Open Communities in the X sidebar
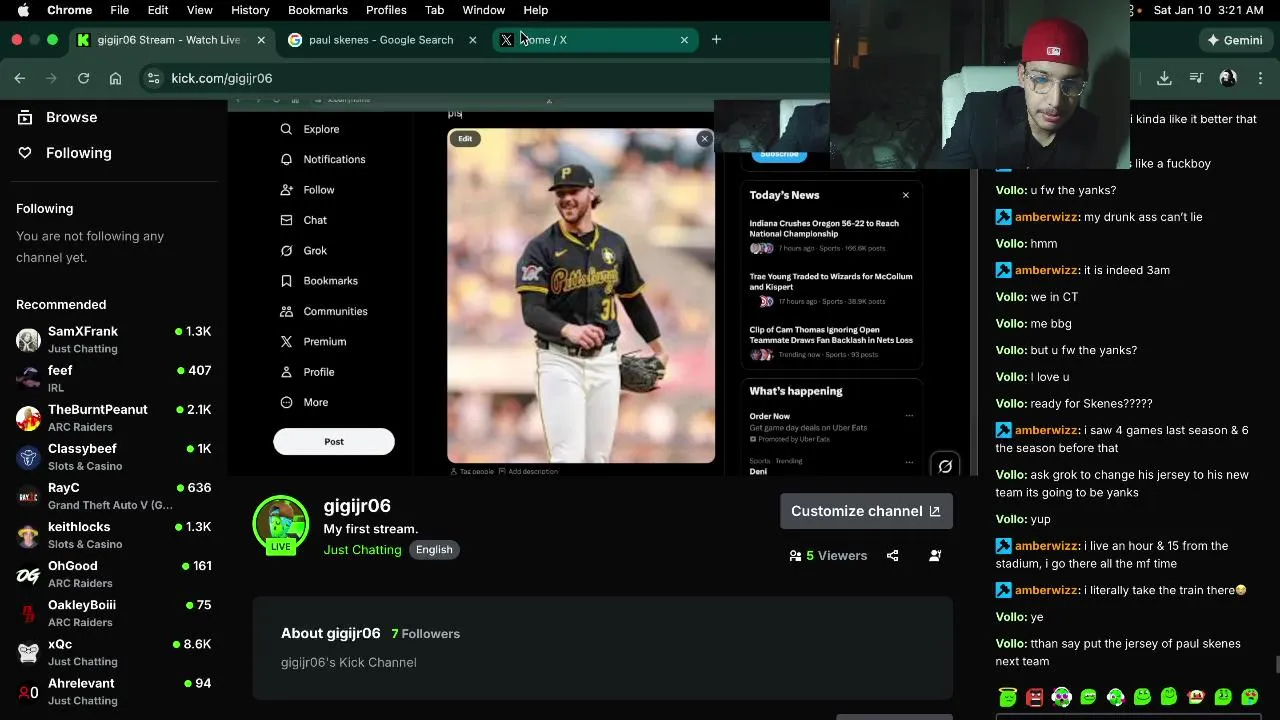 pyautogui.click(x=324, y=311)
